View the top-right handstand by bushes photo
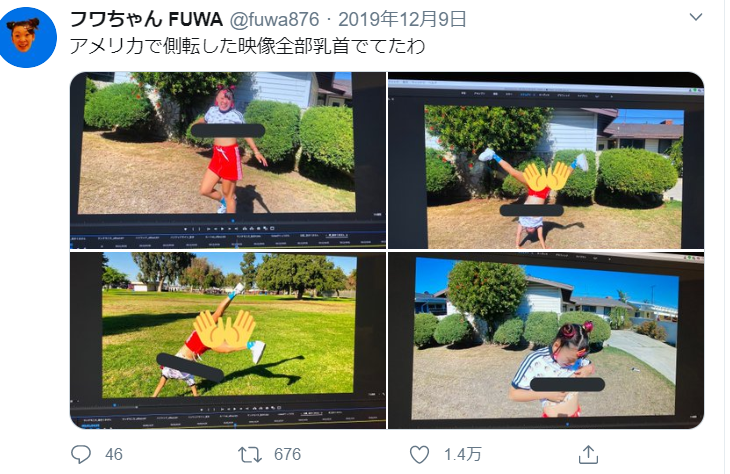730x474 pixels. tap(546, 160)
